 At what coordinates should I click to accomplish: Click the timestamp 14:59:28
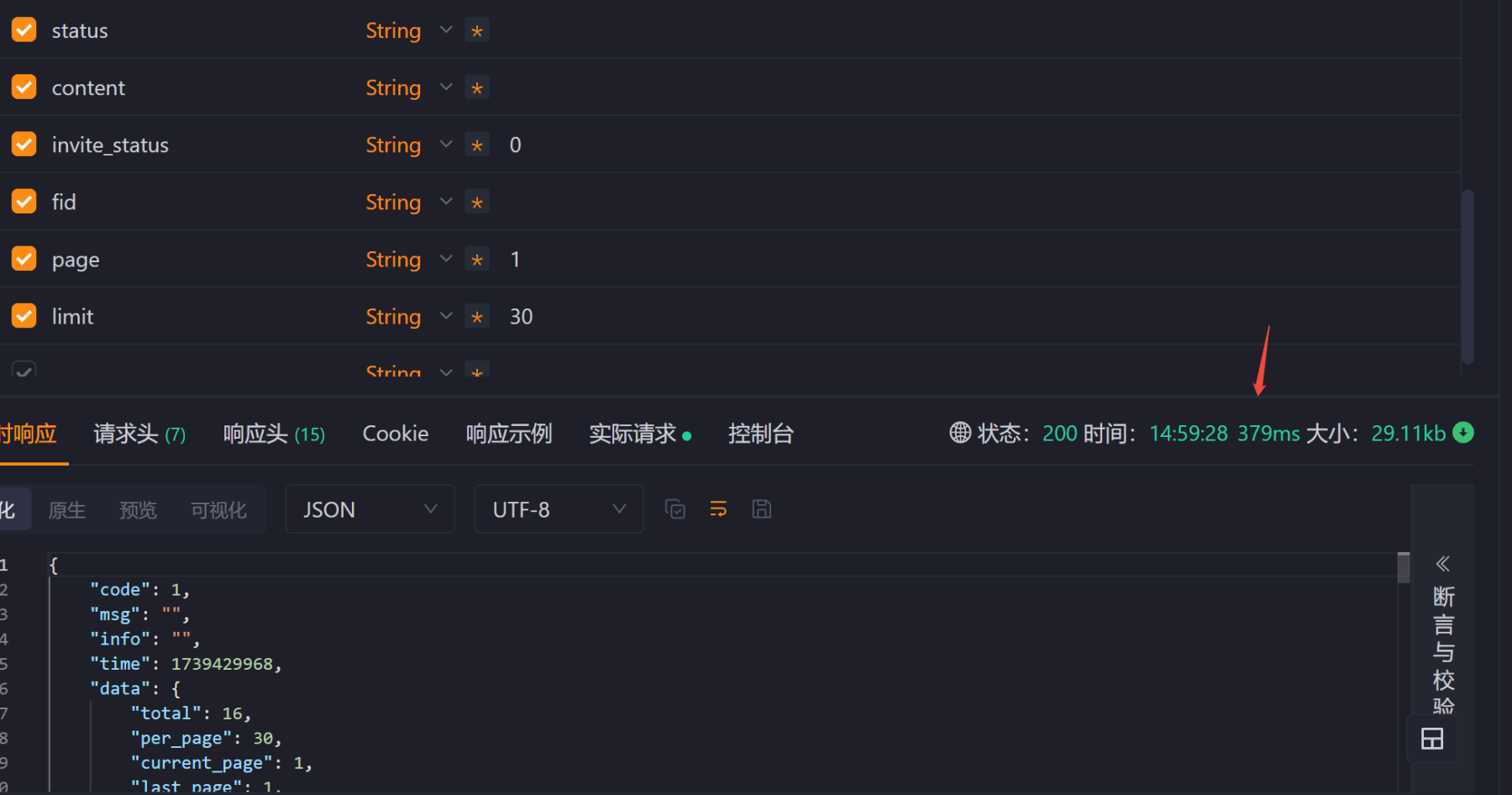click(1189, 434)
